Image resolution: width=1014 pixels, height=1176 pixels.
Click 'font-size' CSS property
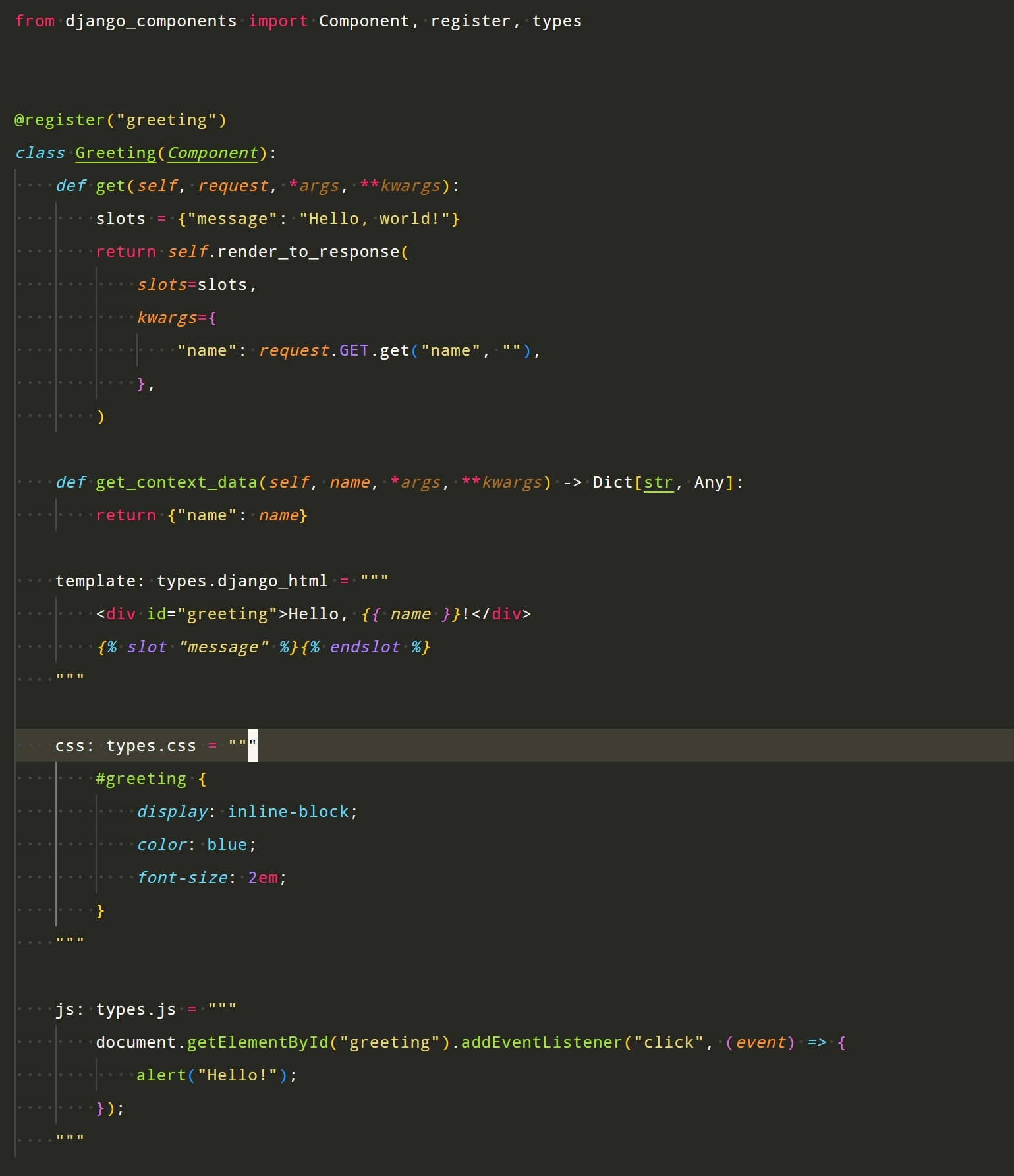pos(182,878)
